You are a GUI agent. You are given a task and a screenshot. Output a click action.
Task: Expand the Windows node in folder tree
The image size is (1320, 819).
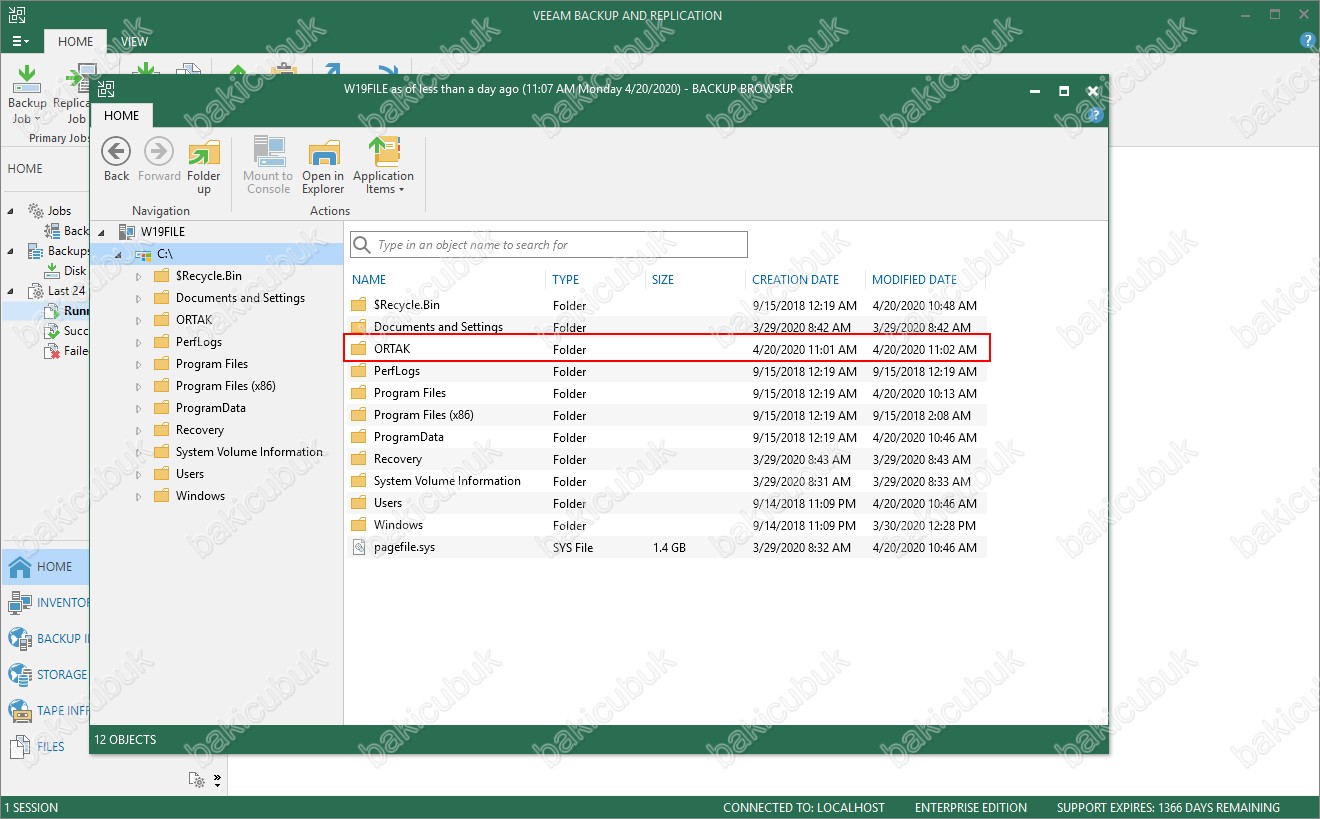tap(138, 496)
